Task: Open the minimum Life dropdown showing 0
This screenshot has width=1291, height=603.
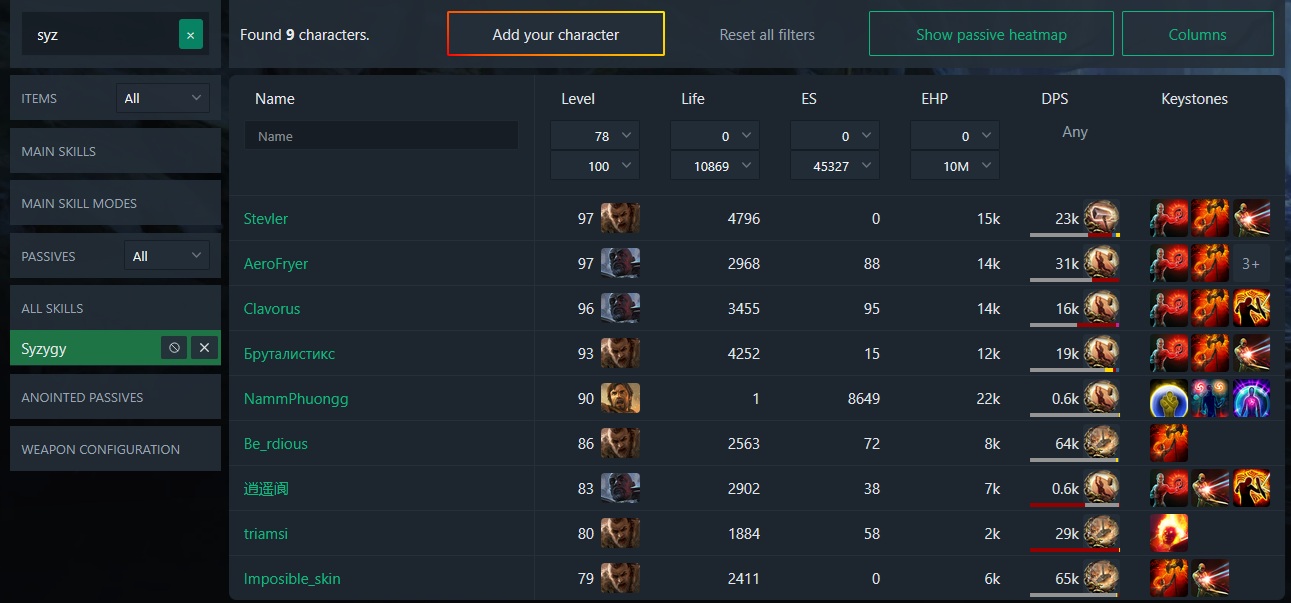Action: pyautogui.click(x=715, y=136)
